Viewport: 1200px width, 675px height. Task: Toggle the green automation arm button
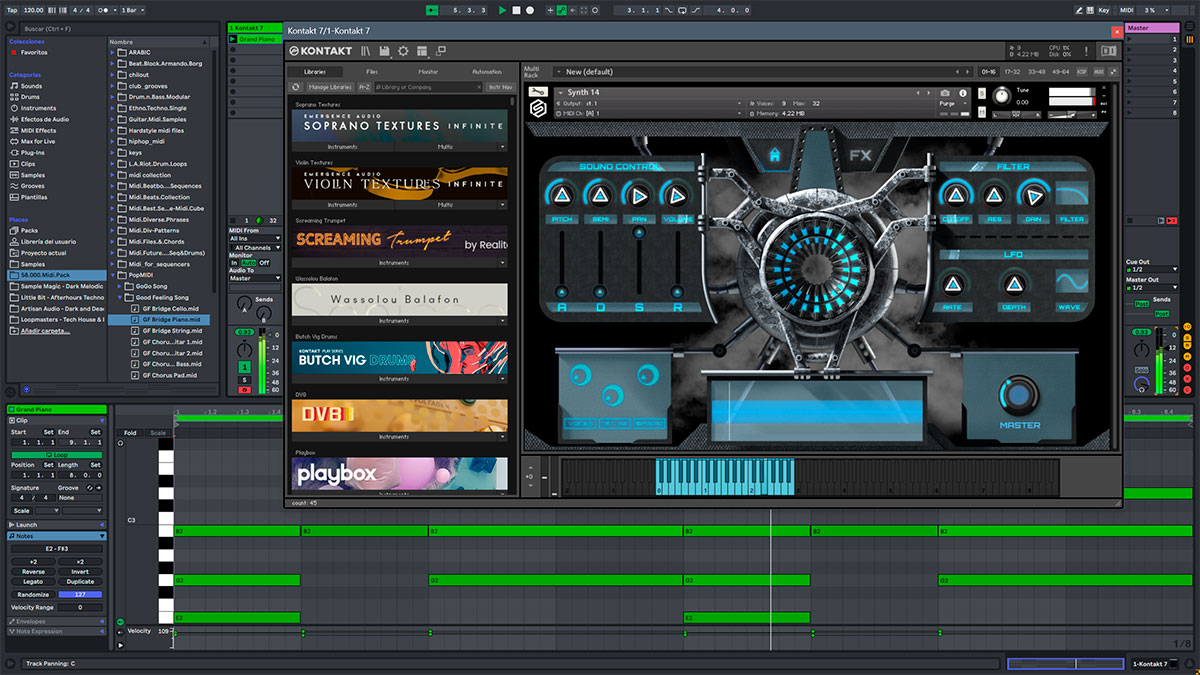[562, 9]
